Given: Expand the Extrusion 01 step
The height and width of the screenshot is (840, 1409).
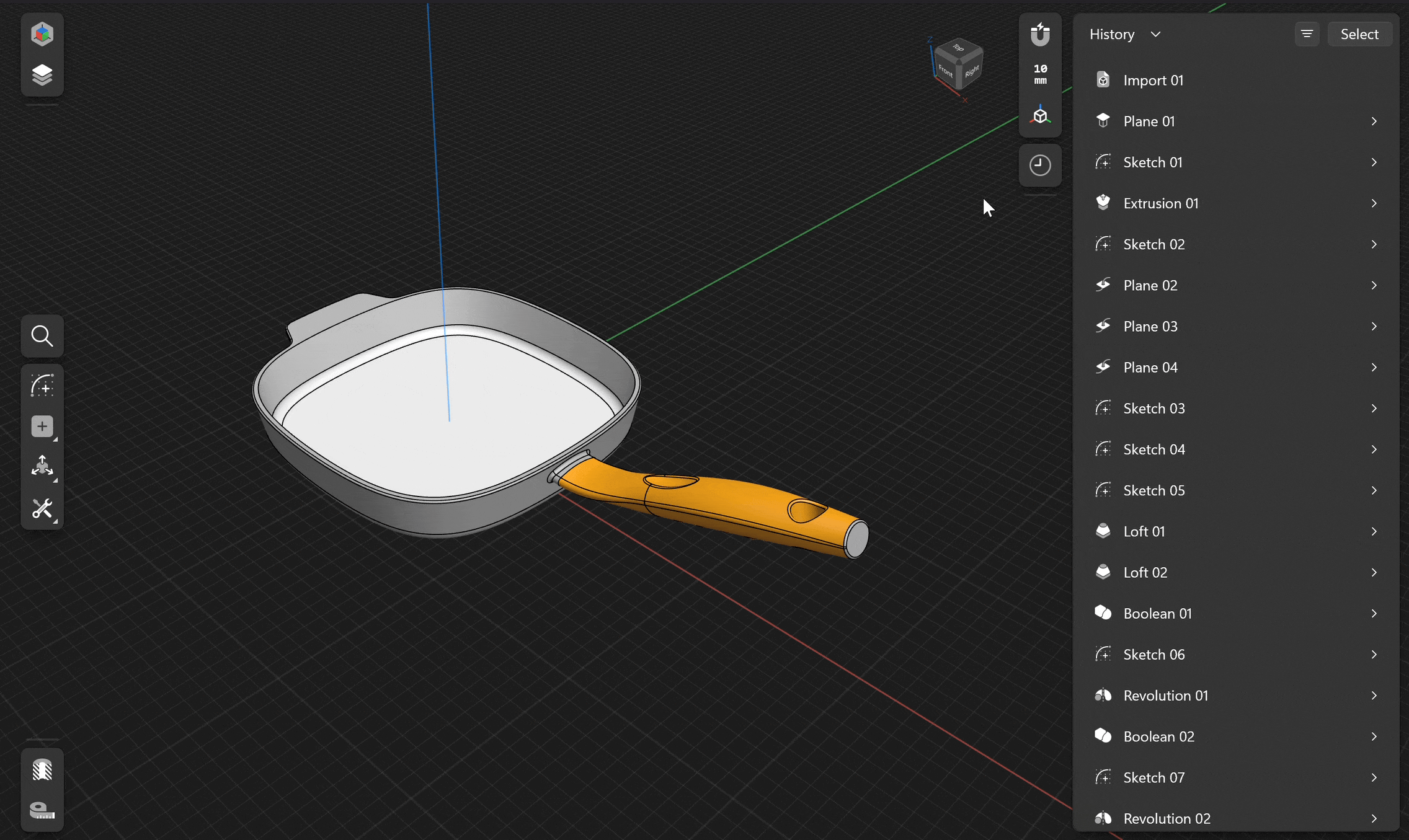Looking at the screenshot, I should pyautogui.click(x=1374, y=203).
